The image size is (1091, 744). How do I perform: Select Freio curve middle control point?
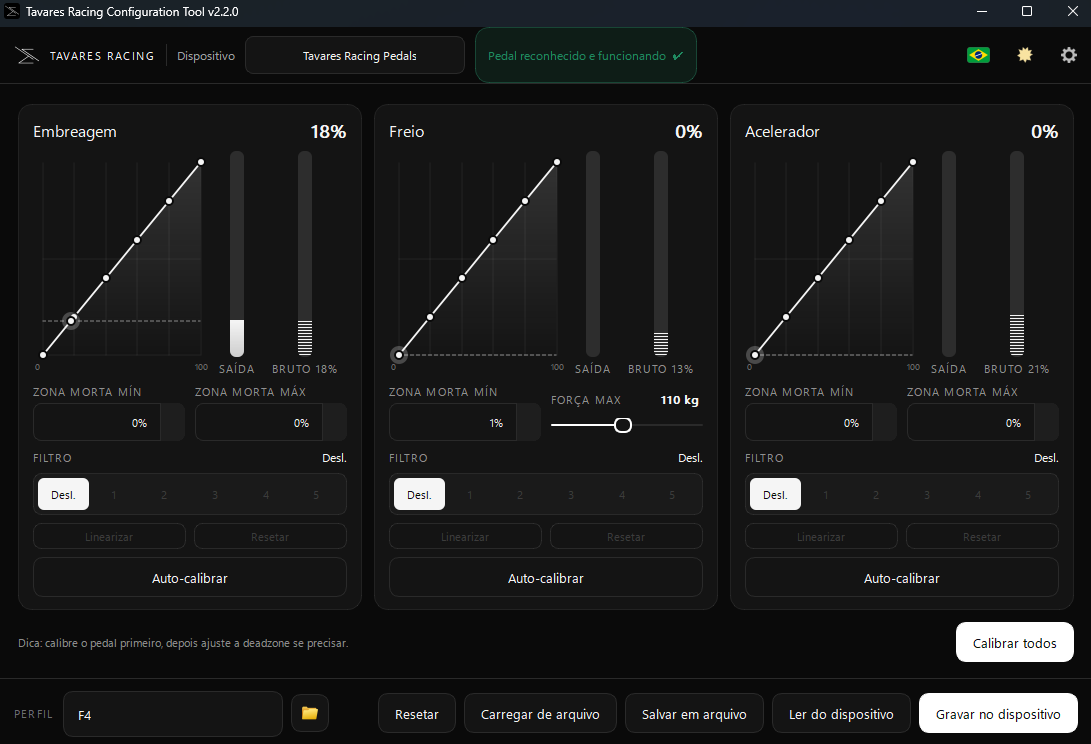pos(493,240)
